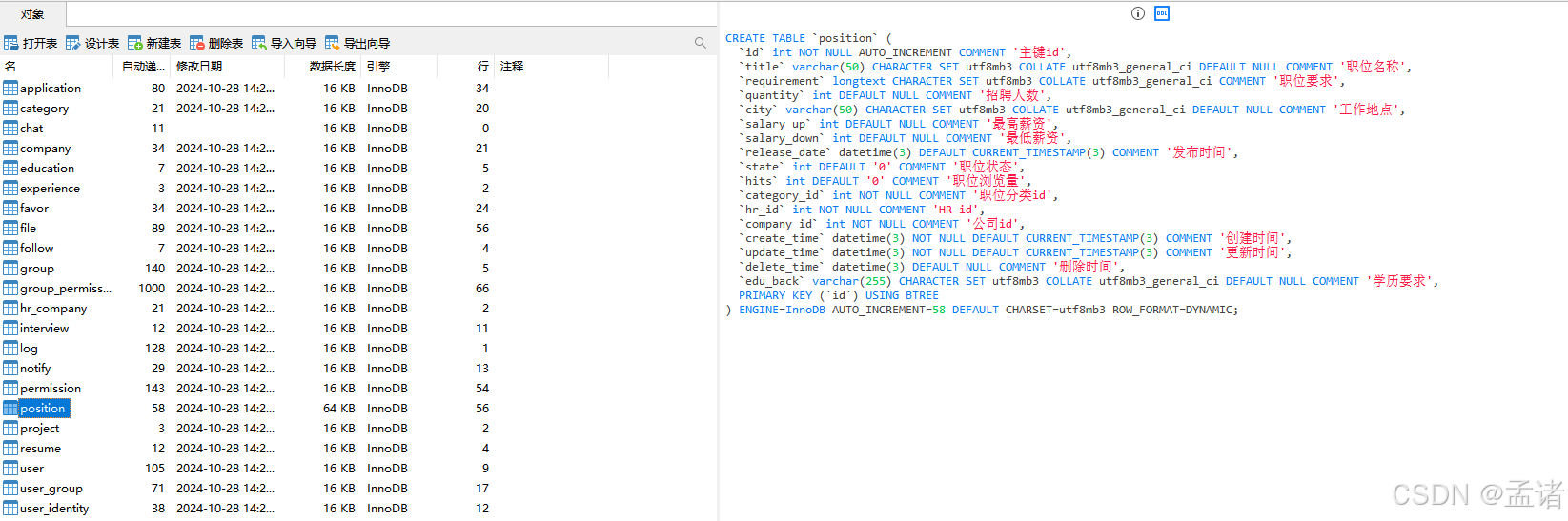Click the file table icon
1568x521 pixels.
click(10, 228)
